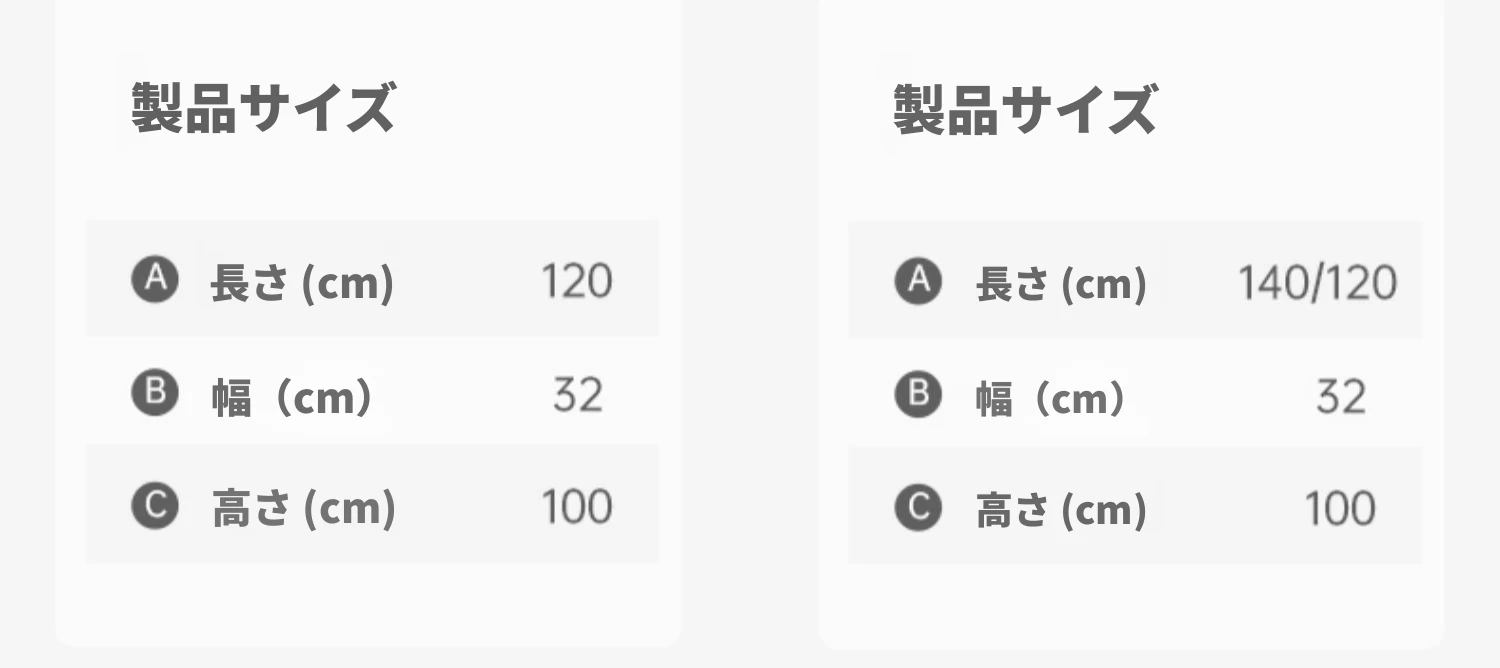
Task: Click the 32 width value in right table
Action: click(x=1341, y=396)
